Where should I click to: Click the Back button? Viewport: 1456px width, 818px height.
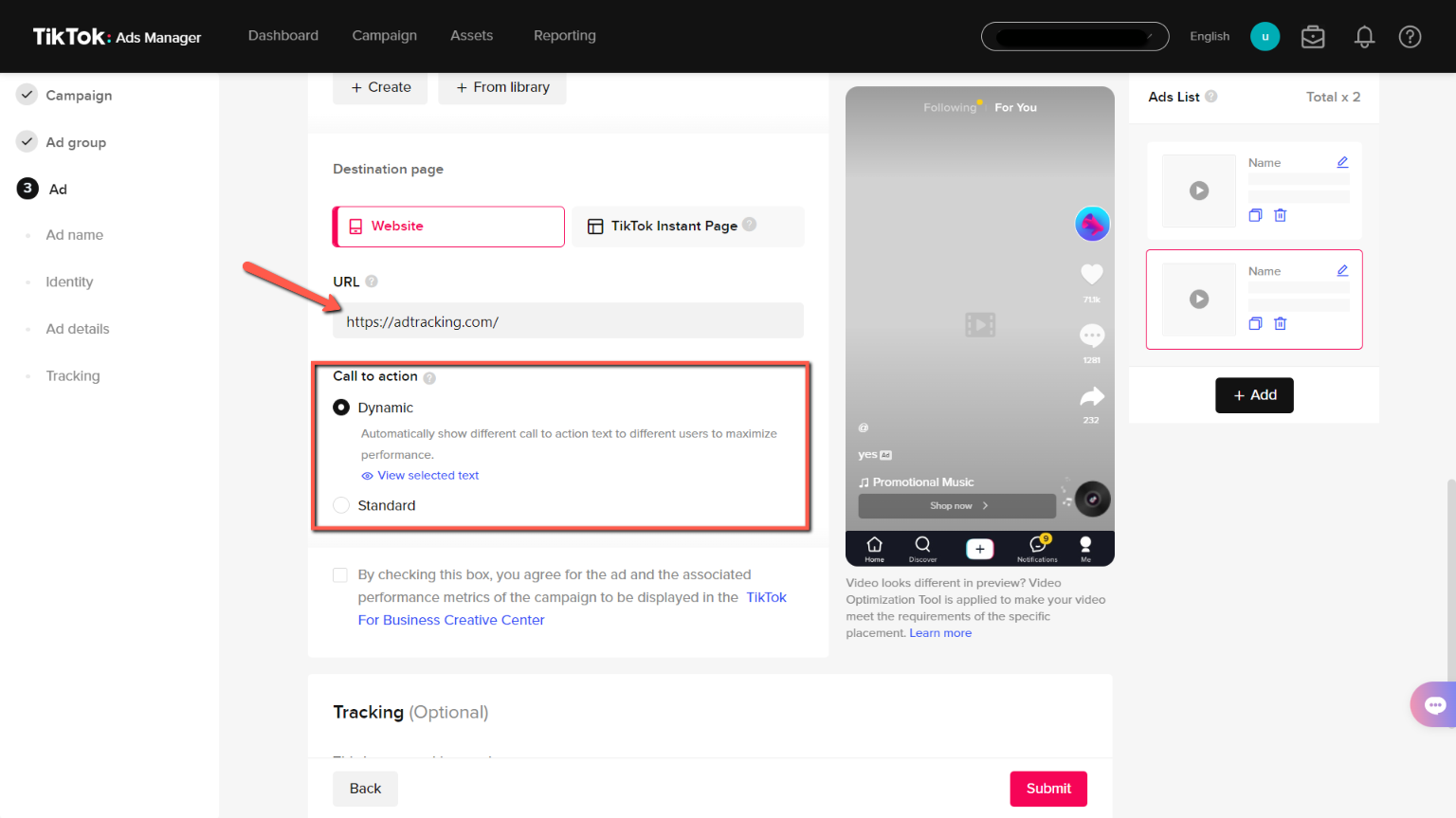[365, 789]
